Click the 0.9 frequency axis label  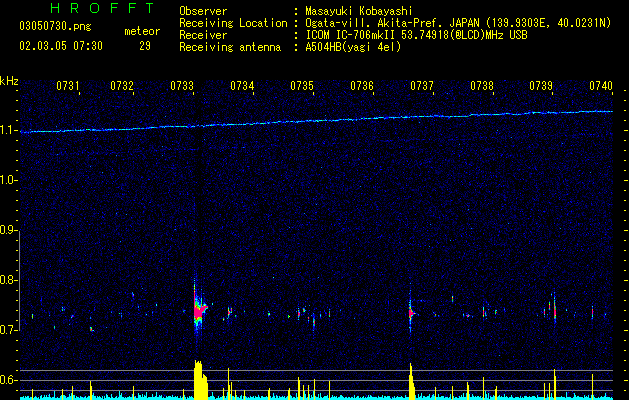click(8, 230)
